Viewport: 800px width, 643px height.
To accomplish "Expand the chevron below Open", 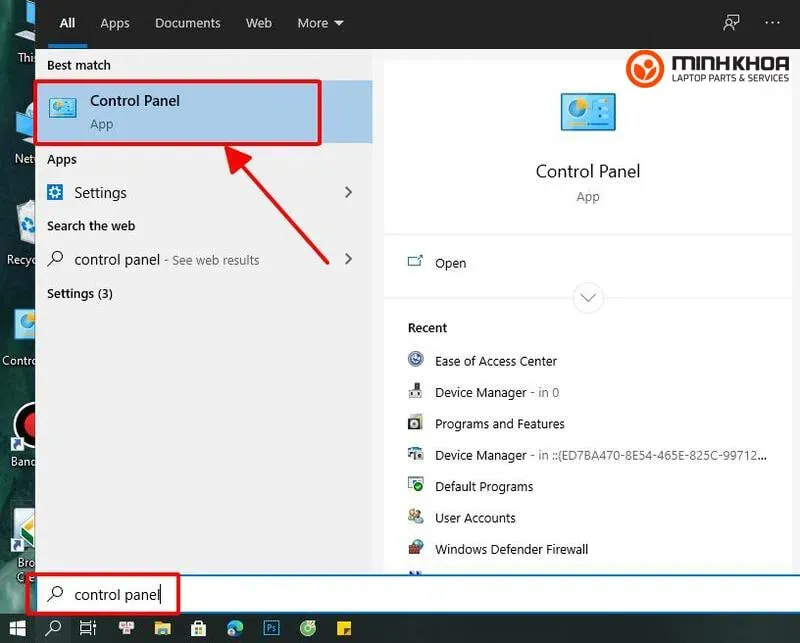I will click(588, 297).
